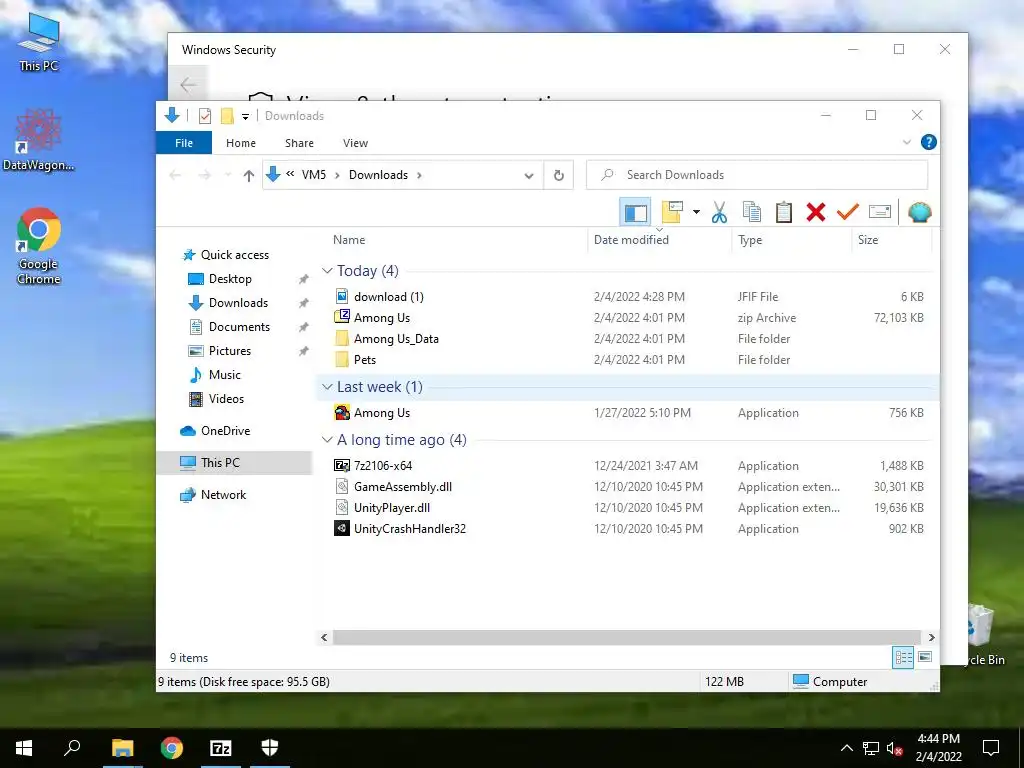1024x768 pixels.
Task: Click the preview pane toggle icon in toolbar
Action: [635, 212]
